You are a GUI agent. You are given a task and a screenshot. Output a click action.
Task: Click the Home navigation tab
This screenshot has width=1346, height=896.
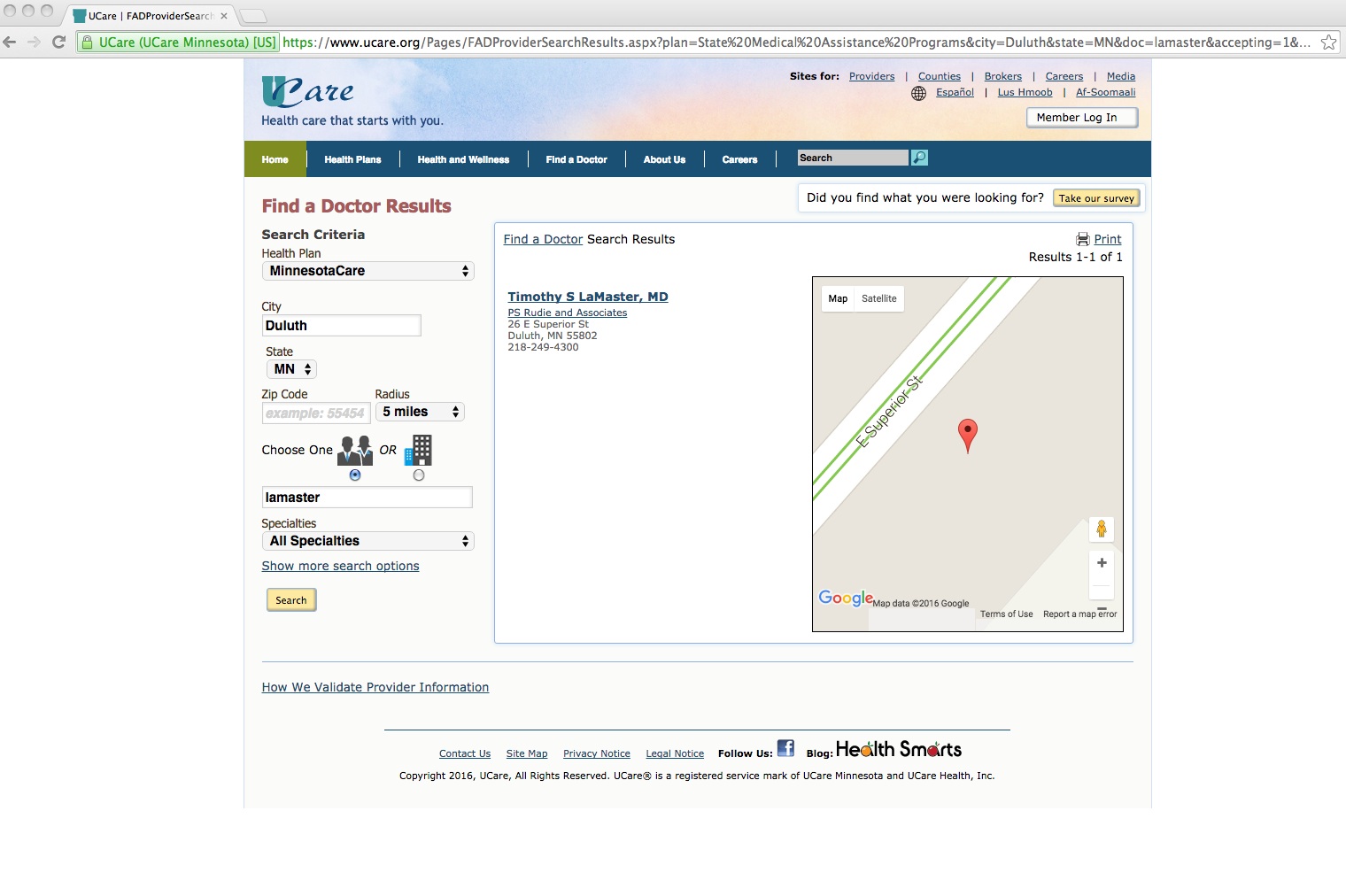[275, 159]
